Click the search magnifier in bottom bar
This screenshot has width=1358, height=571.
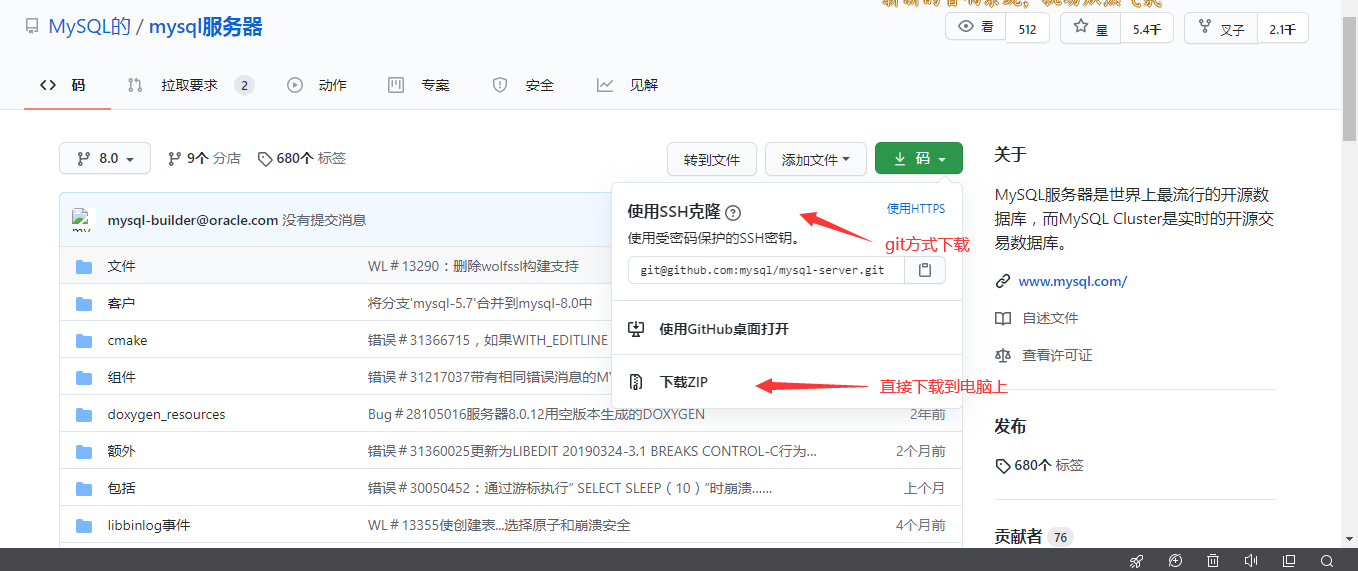click(x=1327, y=560)
